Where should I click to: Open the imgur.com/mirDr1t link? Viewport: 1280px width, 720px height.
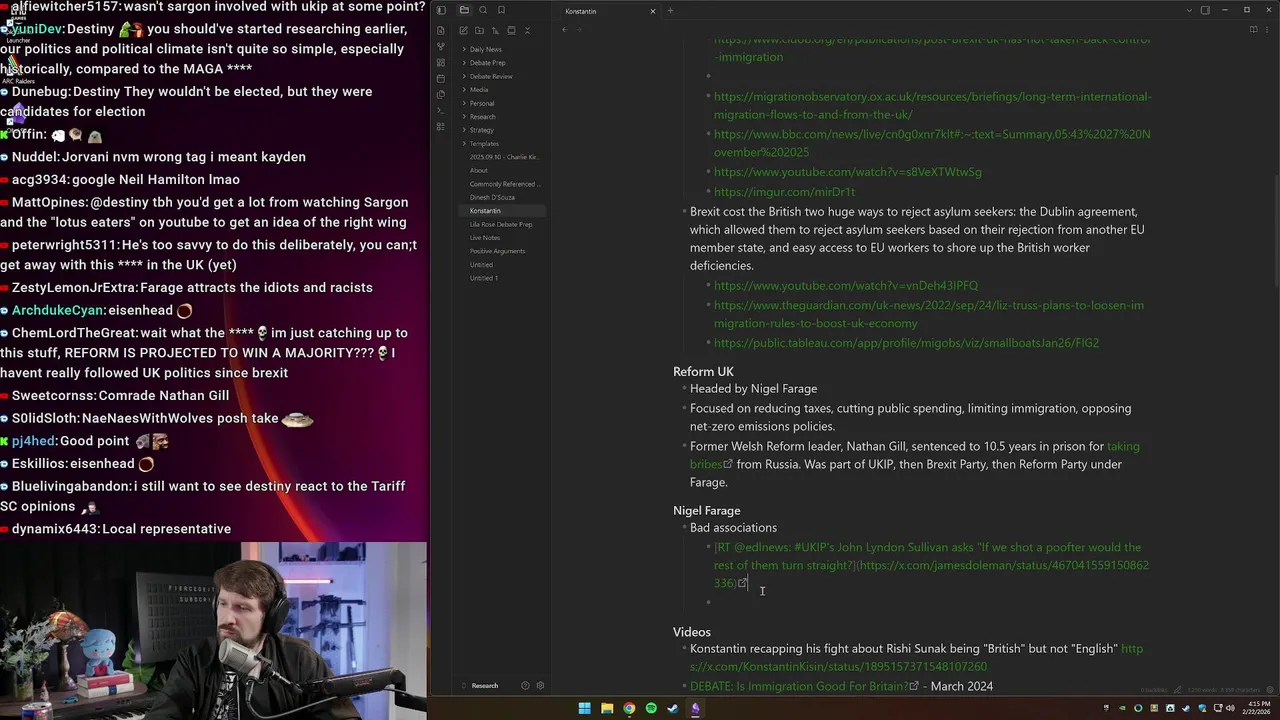click(x=784, y=192)
